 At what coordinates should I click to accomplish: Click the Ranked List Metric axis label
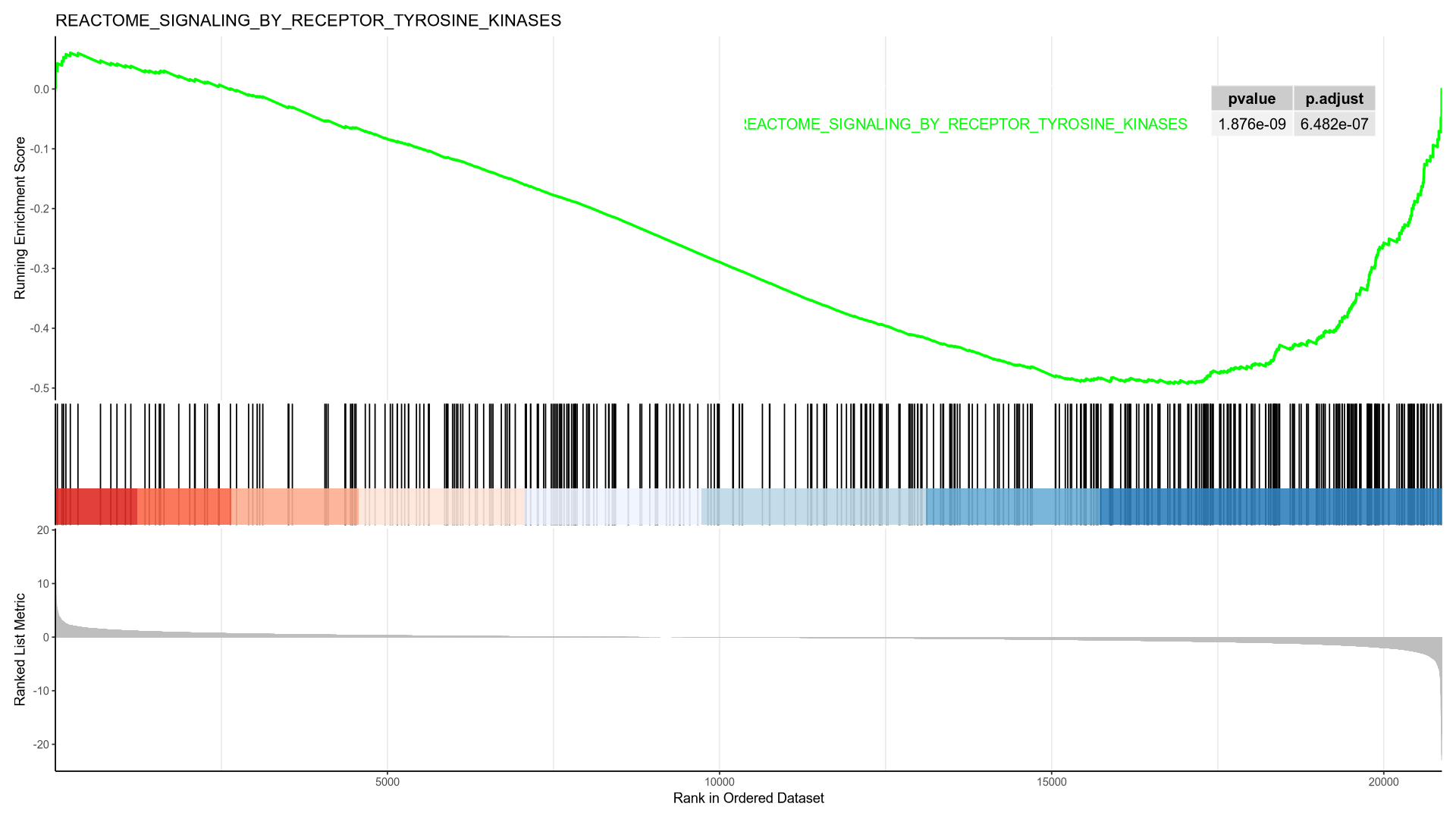pos(20,649)
